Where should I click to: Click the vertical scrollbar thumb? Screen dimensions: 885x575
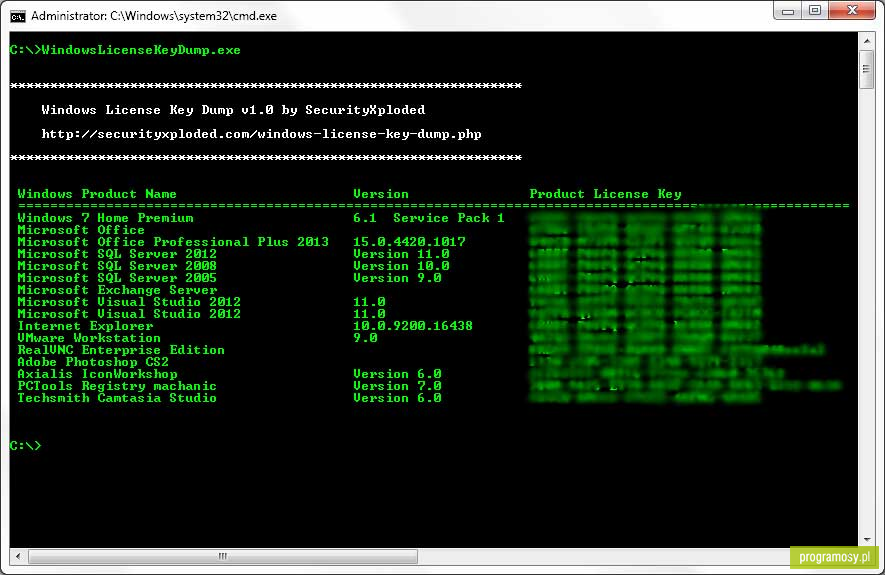866,69
